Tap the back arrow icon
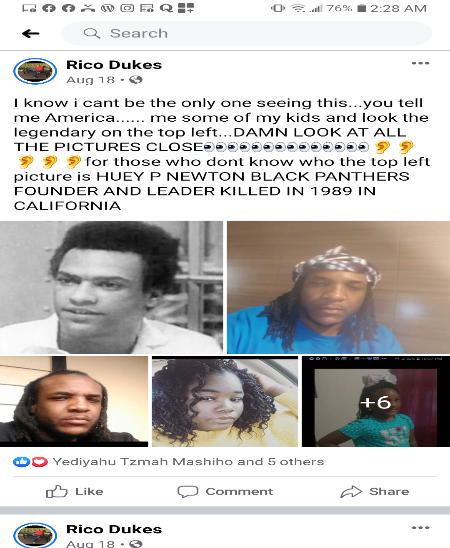The height and width of the screenshot is (548, 450). (x=31, y=34)
